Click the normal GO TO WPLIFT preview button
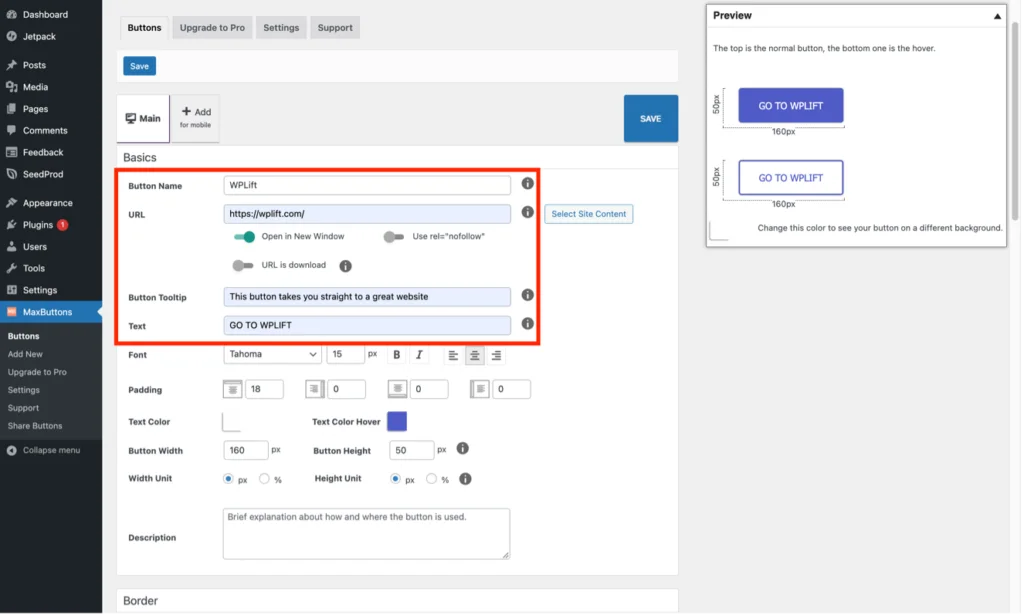Image resolution: width=1024 pixels, height=615 pixels. (x=791, y=106)
